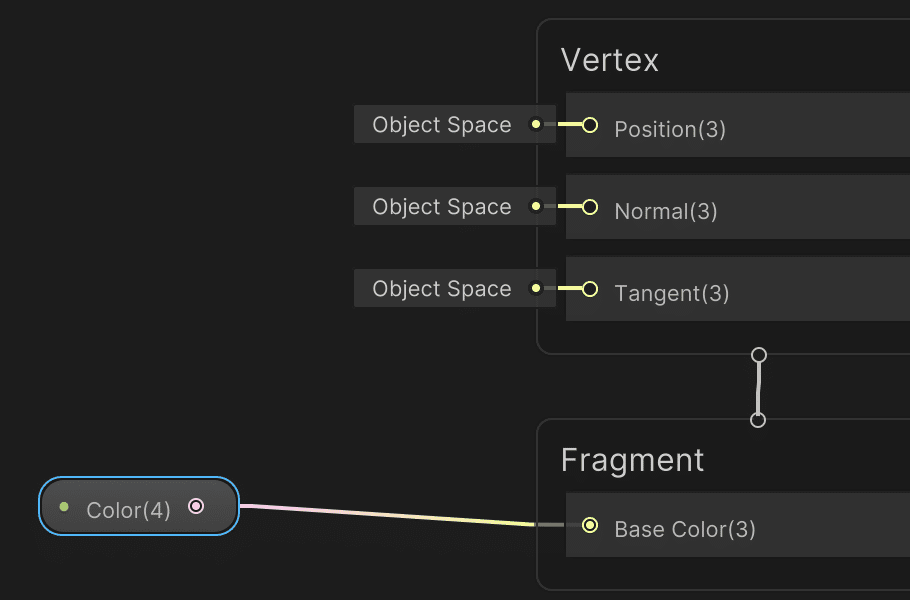
Task: Click the Vertex context title
Action: (x=610, y=60)
